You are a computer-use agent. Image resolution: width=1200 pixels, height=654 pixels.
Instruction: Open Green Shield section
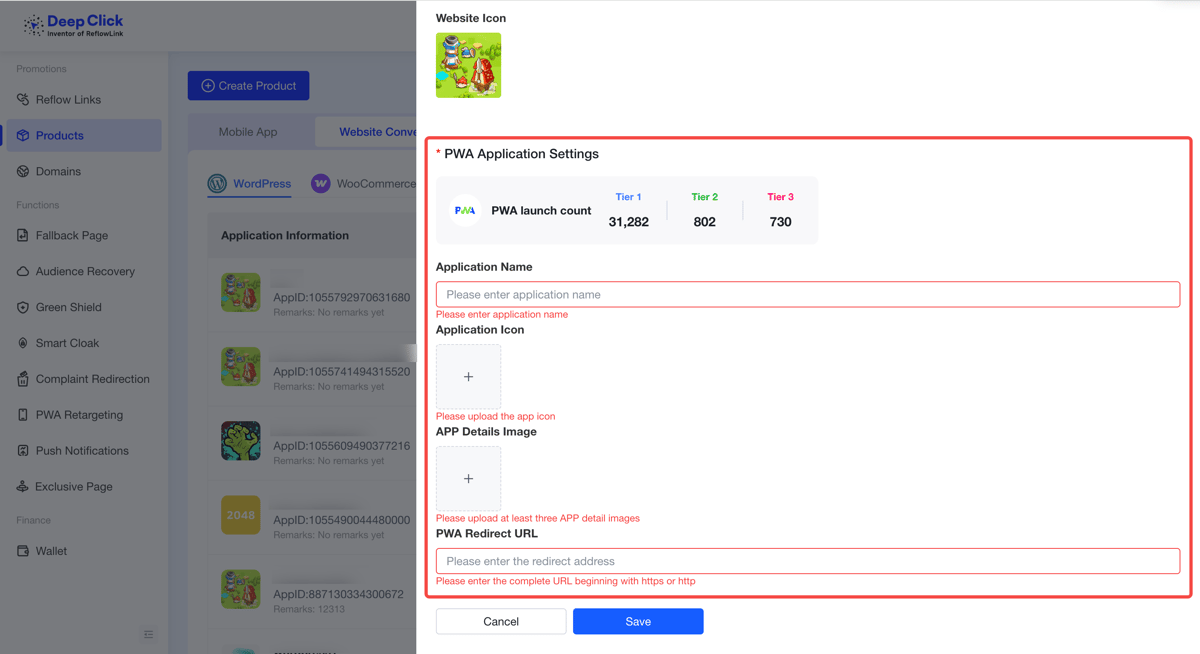click(83, 308)
